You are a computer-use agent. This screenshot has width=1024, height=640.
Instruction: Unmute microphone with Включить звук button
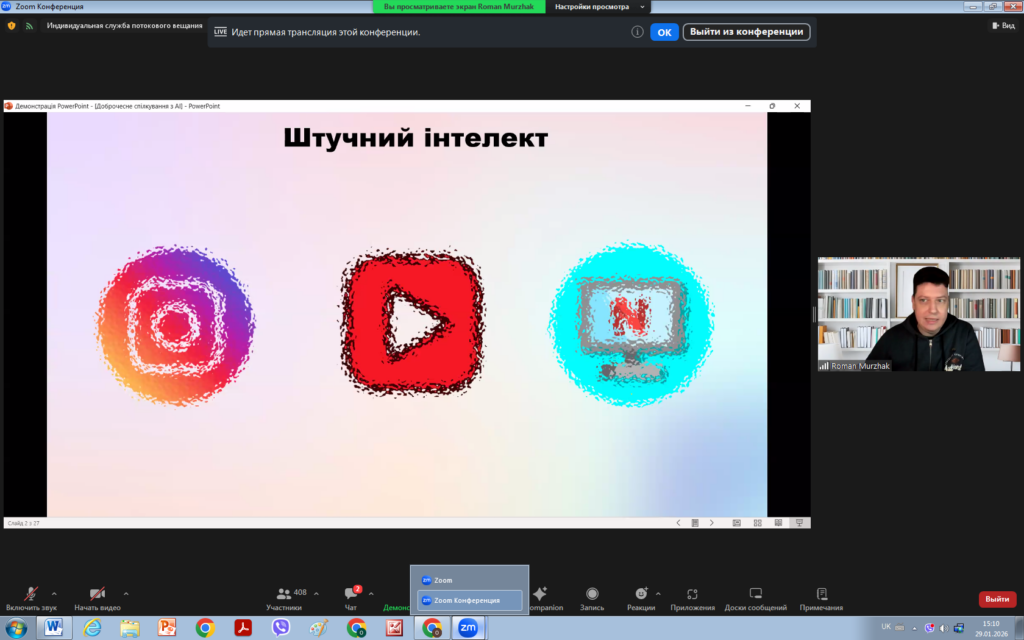coord(31,594)
